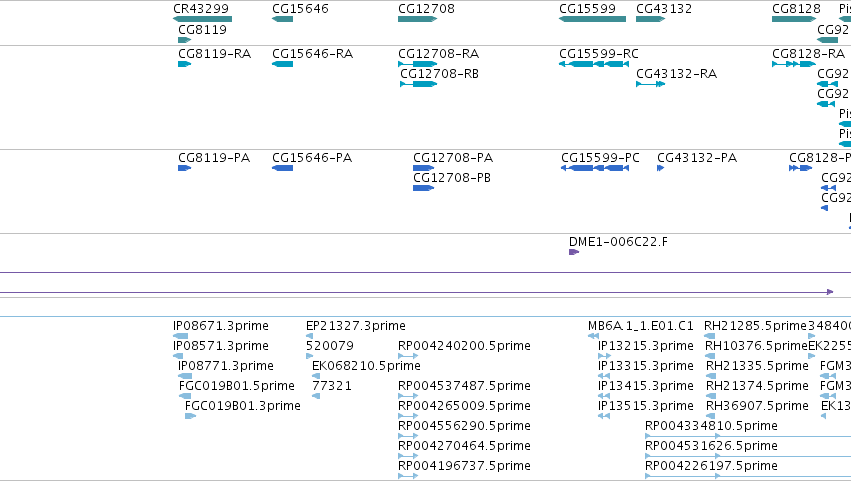Screen dimensions: 851x481
Task: Select protein CG15646-PA
Action: [282, 168]
